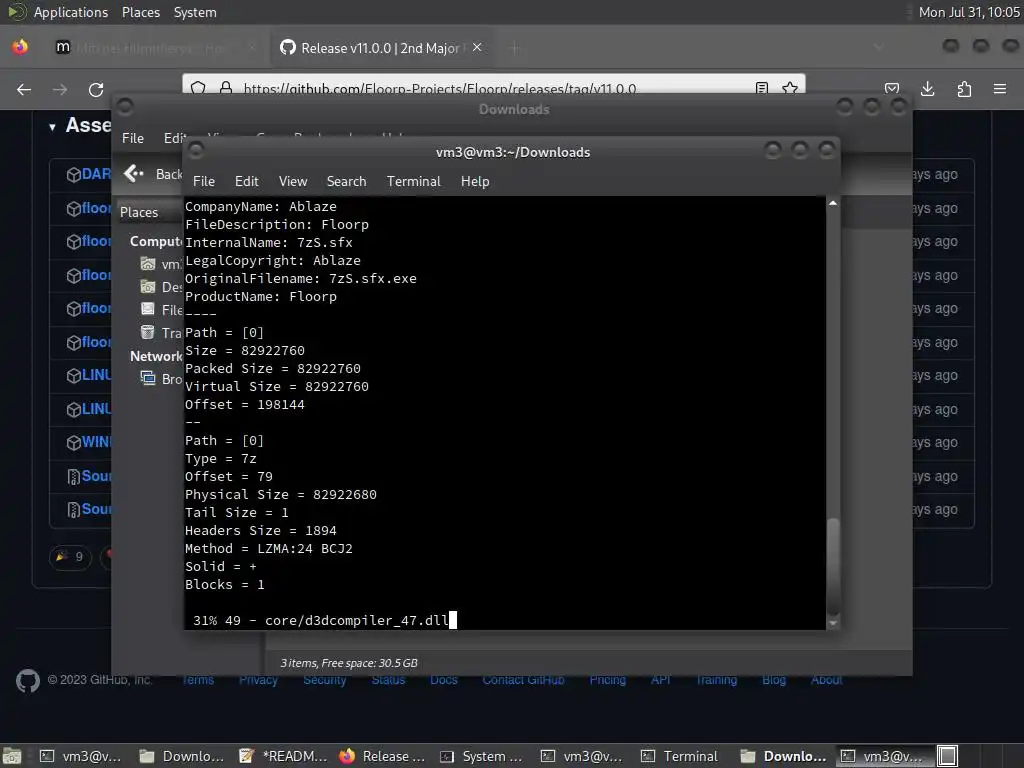Image resolution: width=1024 pixels, height=768 pixels.
Task: Open Firefox hamburger application menu
Action: 1000,89
